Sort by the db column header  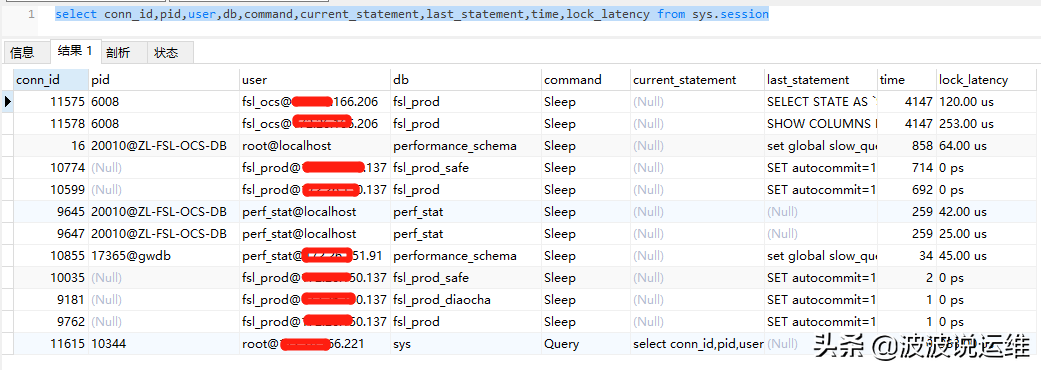point(465,80)
